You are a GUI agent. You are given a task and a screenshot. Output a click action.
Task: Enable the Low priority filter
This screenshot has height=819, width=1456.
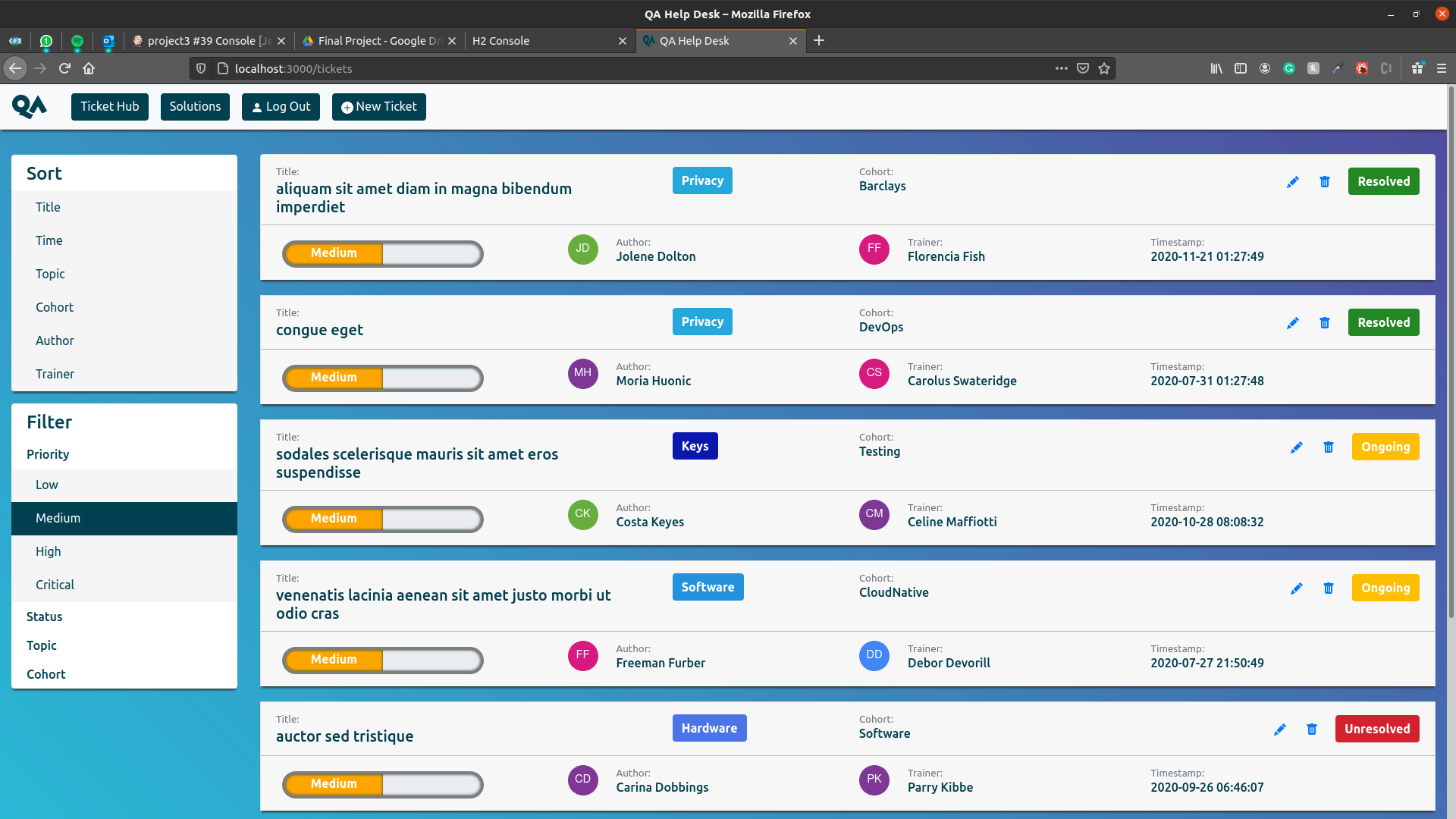(46, 485)
